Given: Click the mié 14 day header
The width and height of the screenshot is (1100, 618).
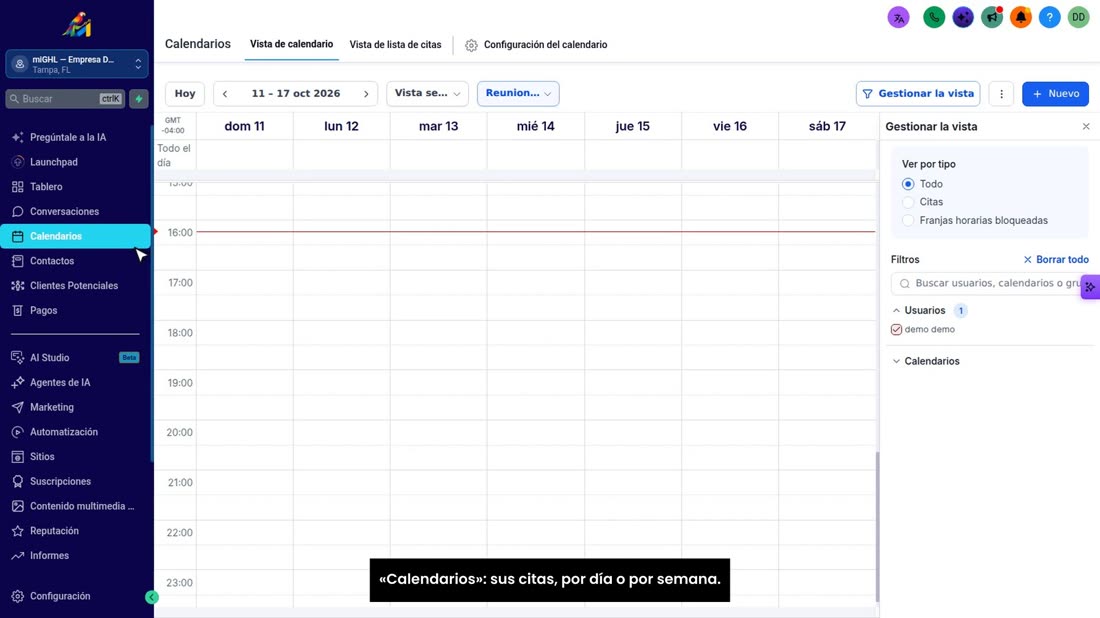Looking at the screenshot, I should coord(535,126).
